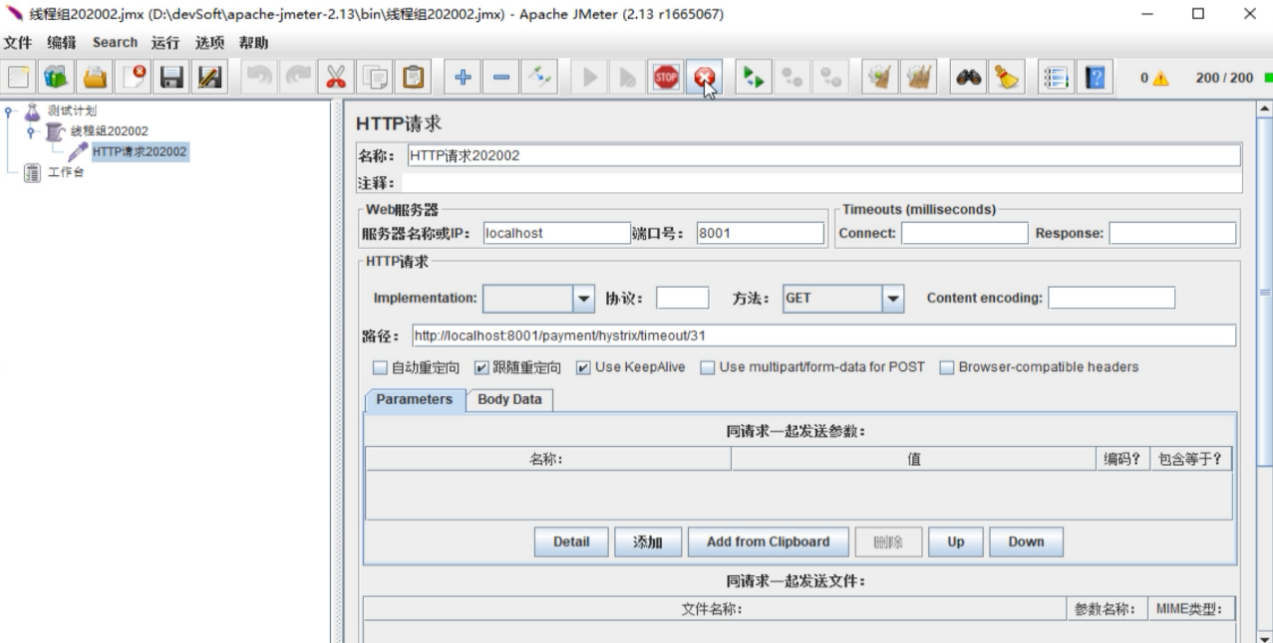Cut selection with scissors icon

pyautogui.click(x=338, y=77)
